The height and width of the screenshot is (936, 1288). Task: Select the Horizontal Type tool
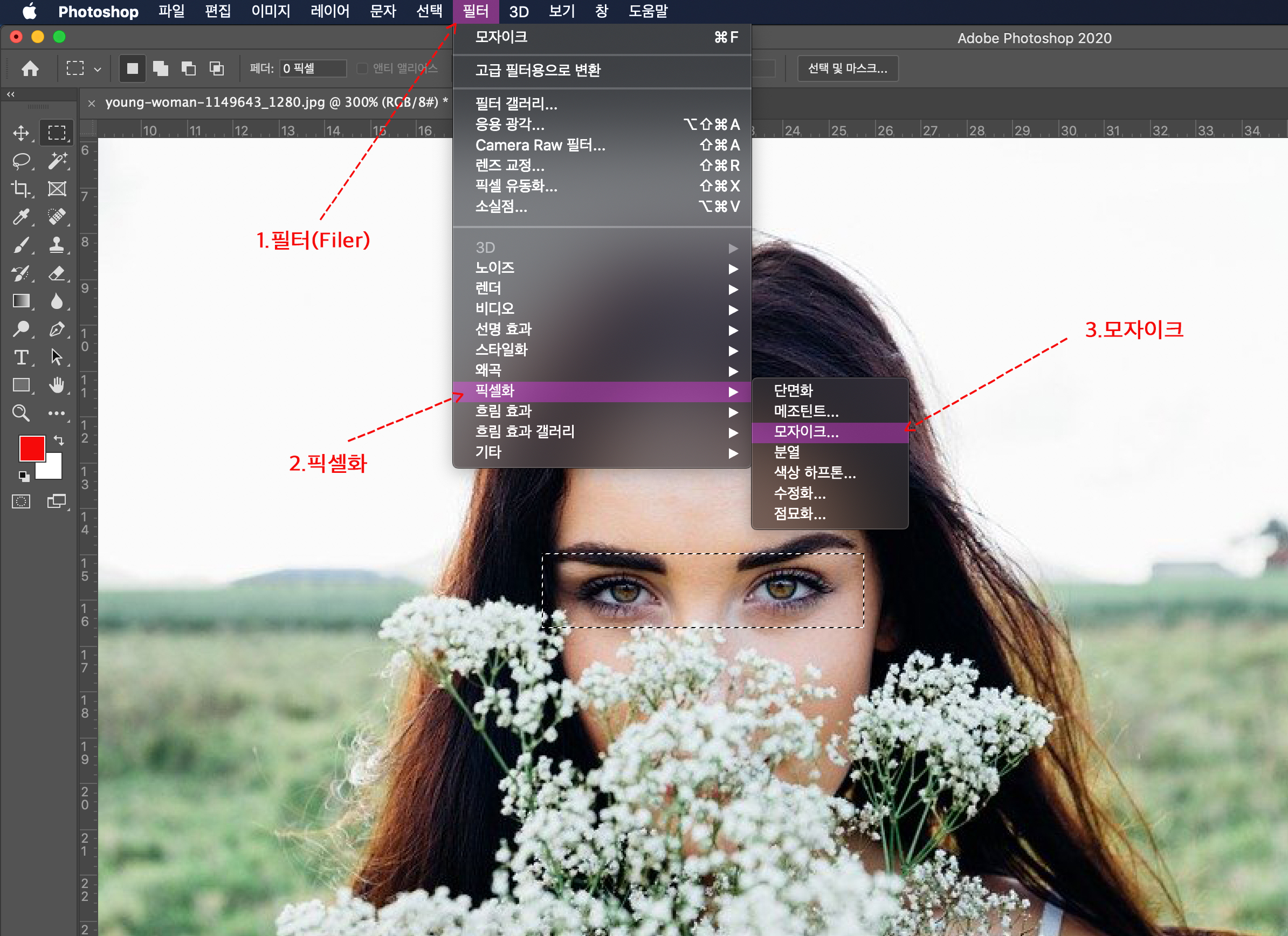21,357
